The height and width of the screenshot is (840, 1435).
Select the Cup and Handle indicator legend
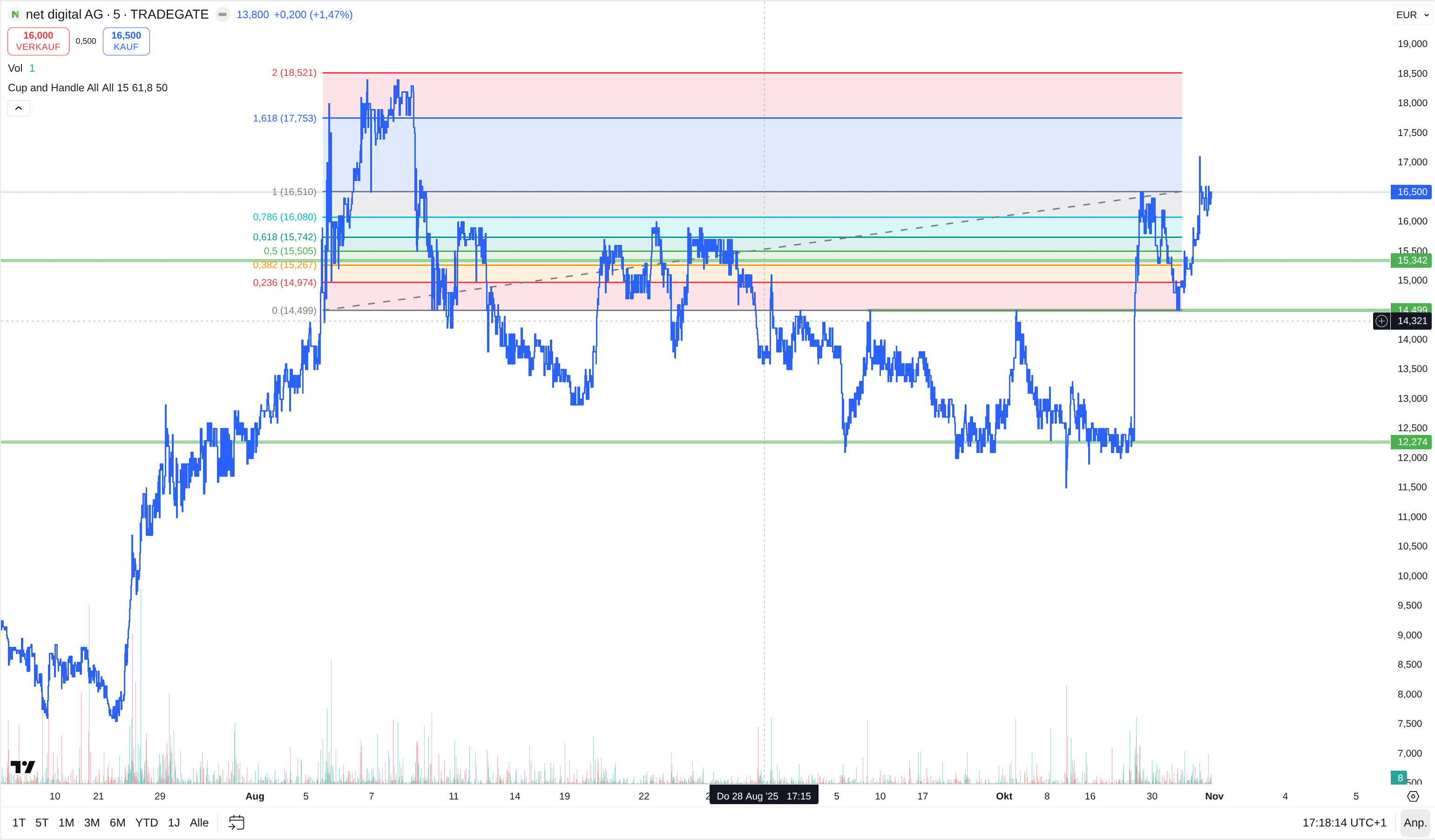[x=88, y=88]
